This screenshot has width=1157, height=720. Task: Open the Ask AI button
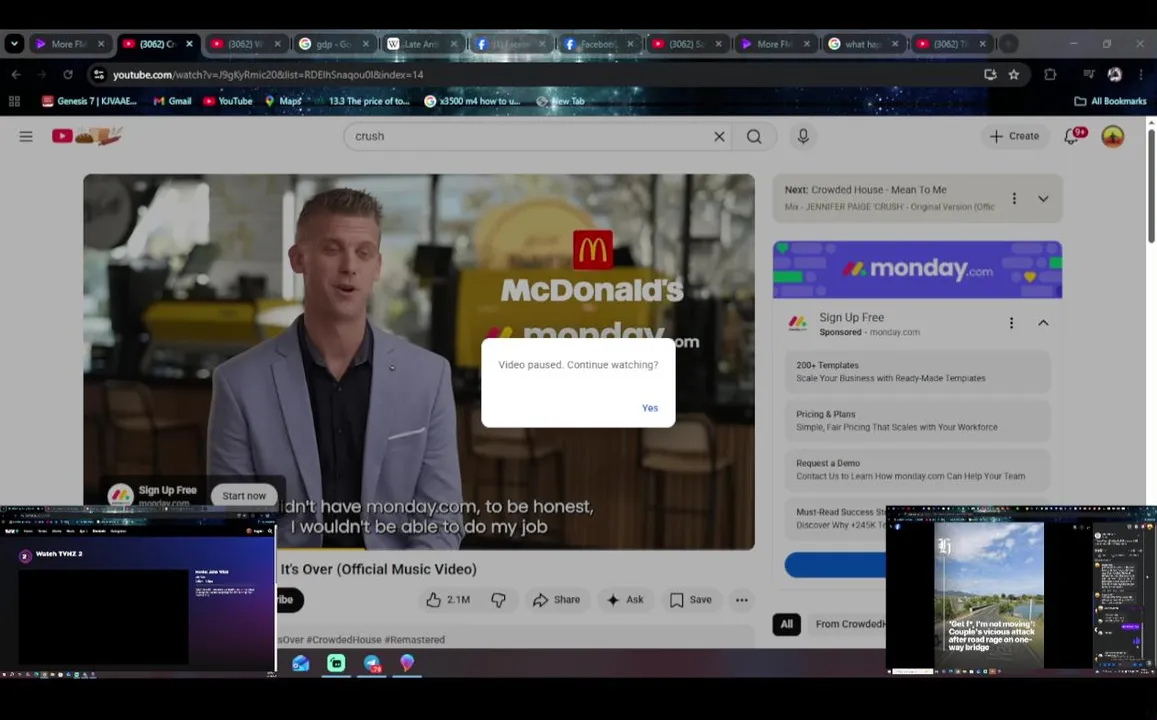[625, 600]
